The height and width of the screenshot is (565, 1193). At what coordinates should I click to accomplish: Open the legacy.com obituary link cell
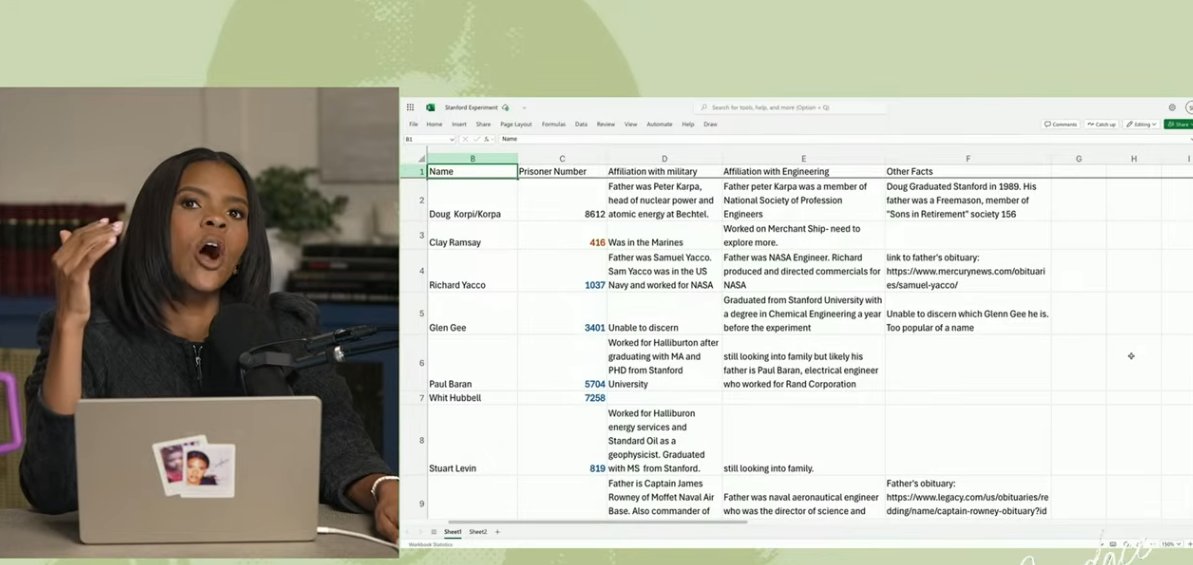(968, 497)
